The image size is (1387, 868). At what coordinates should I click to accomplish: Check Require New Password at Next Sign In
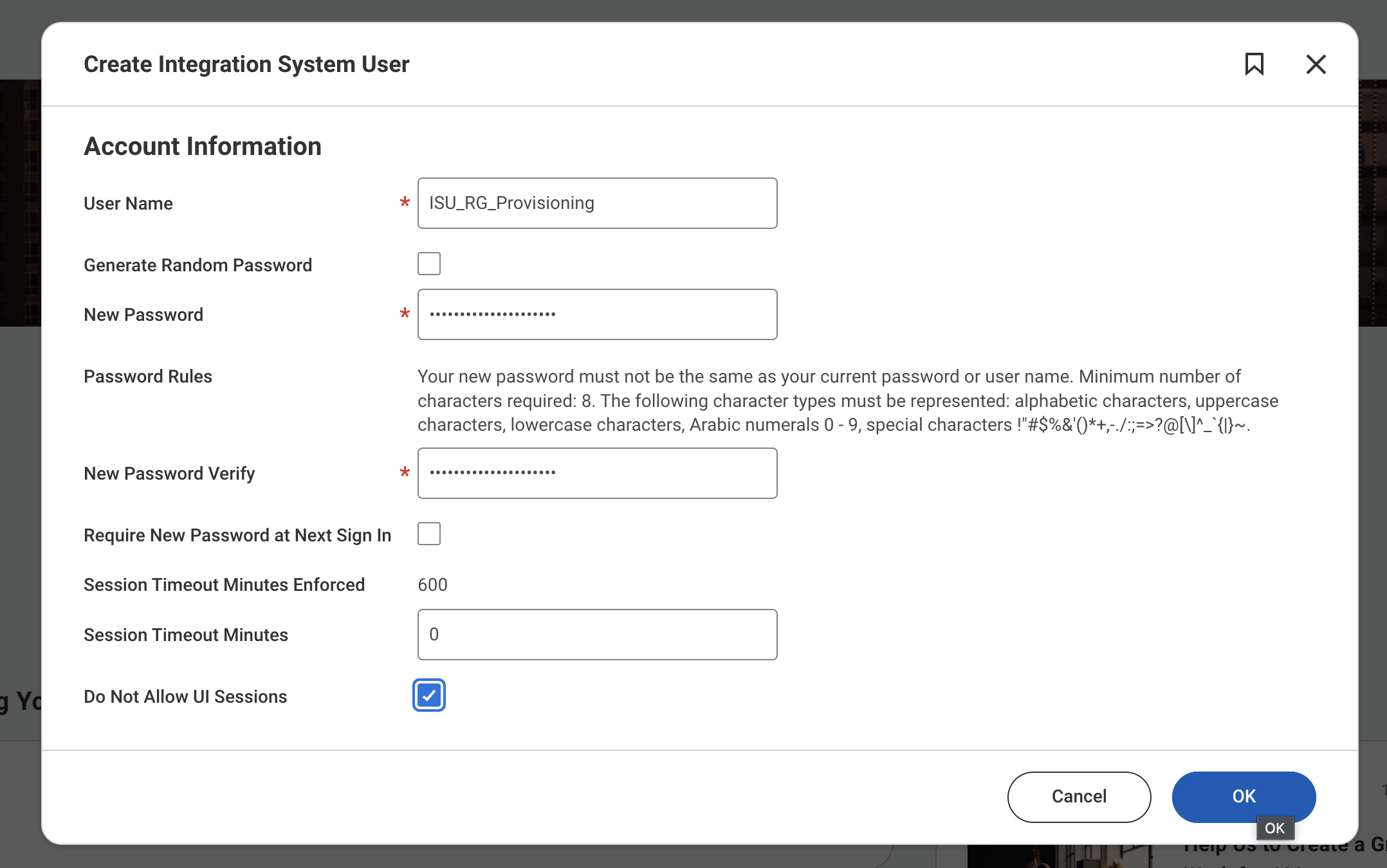point(429,534)
